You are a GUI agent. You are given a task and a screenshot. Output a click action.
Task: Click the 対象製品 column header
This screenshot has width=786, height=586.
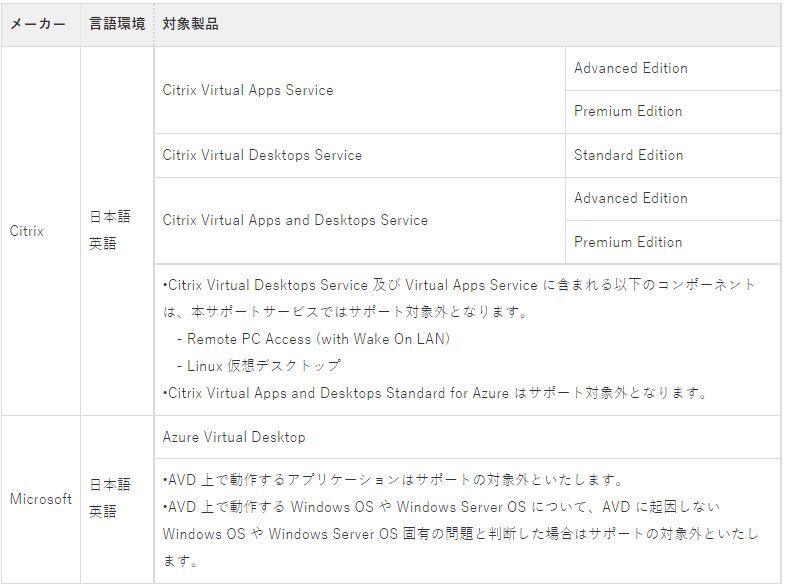click(190, 24)
